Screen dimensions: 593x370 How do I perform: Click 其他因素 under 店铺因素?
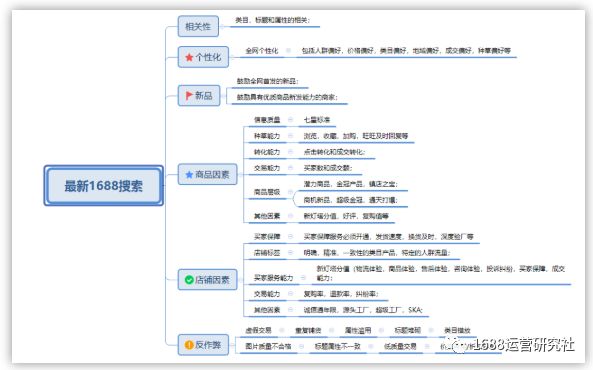pyautogui.click(x=267, y=310)
